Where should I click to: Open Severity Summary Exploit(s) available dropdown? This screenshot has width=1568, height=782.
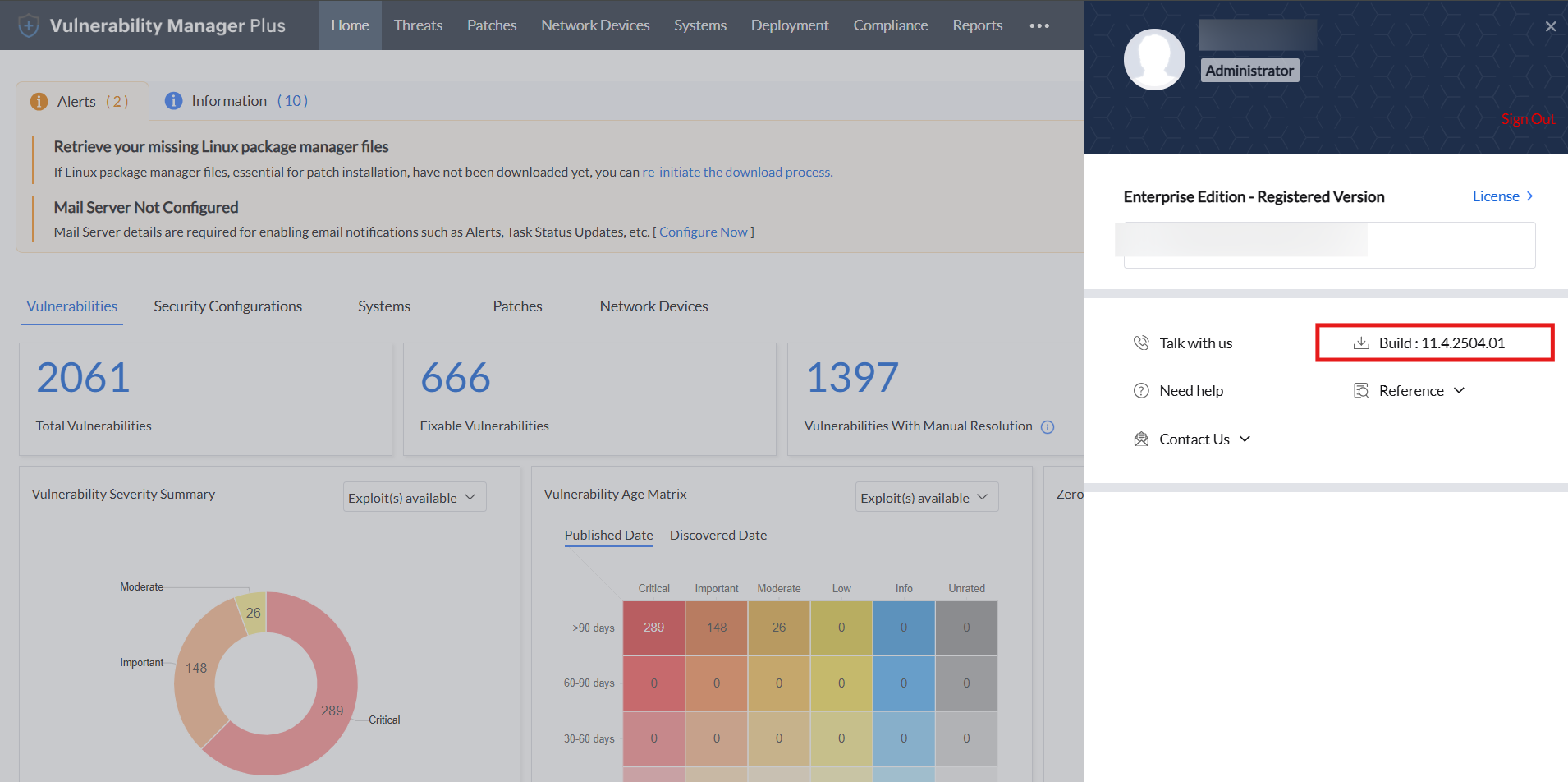(x=415, y=497)
